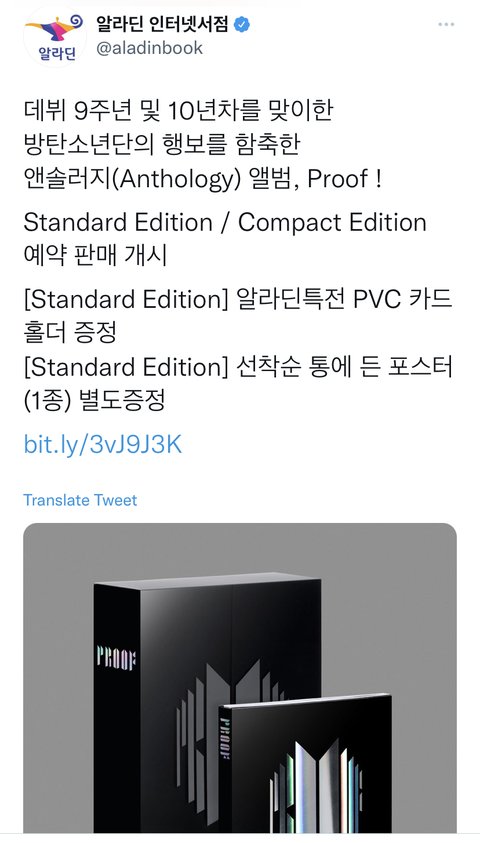Open the bit.ly/3vJ9J3K link
Screen dimensions: 480x843
[x=103, y=445]
